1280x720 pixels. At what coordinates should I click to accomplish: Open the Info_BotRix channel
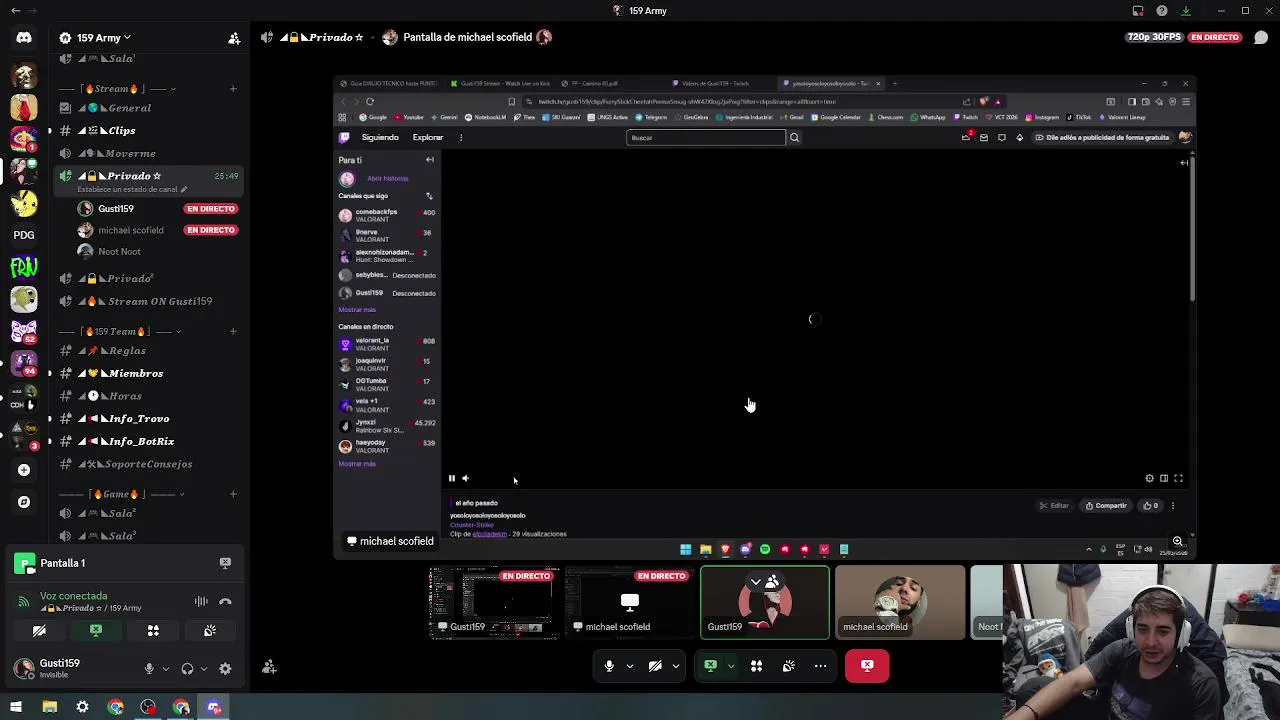[149, 442]
